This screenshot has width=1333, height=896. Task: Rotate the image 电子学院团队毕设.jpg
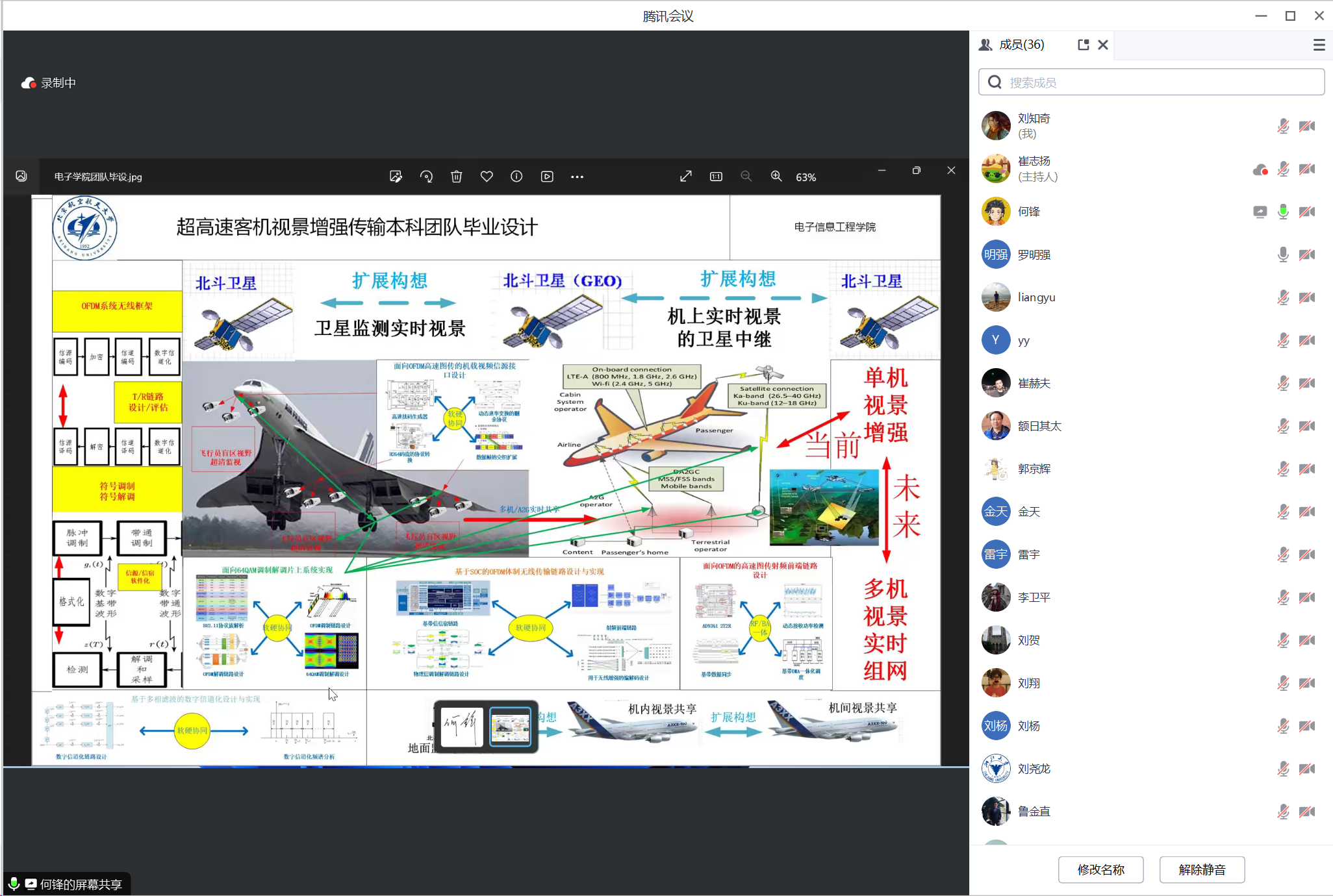tap(426, 176)
